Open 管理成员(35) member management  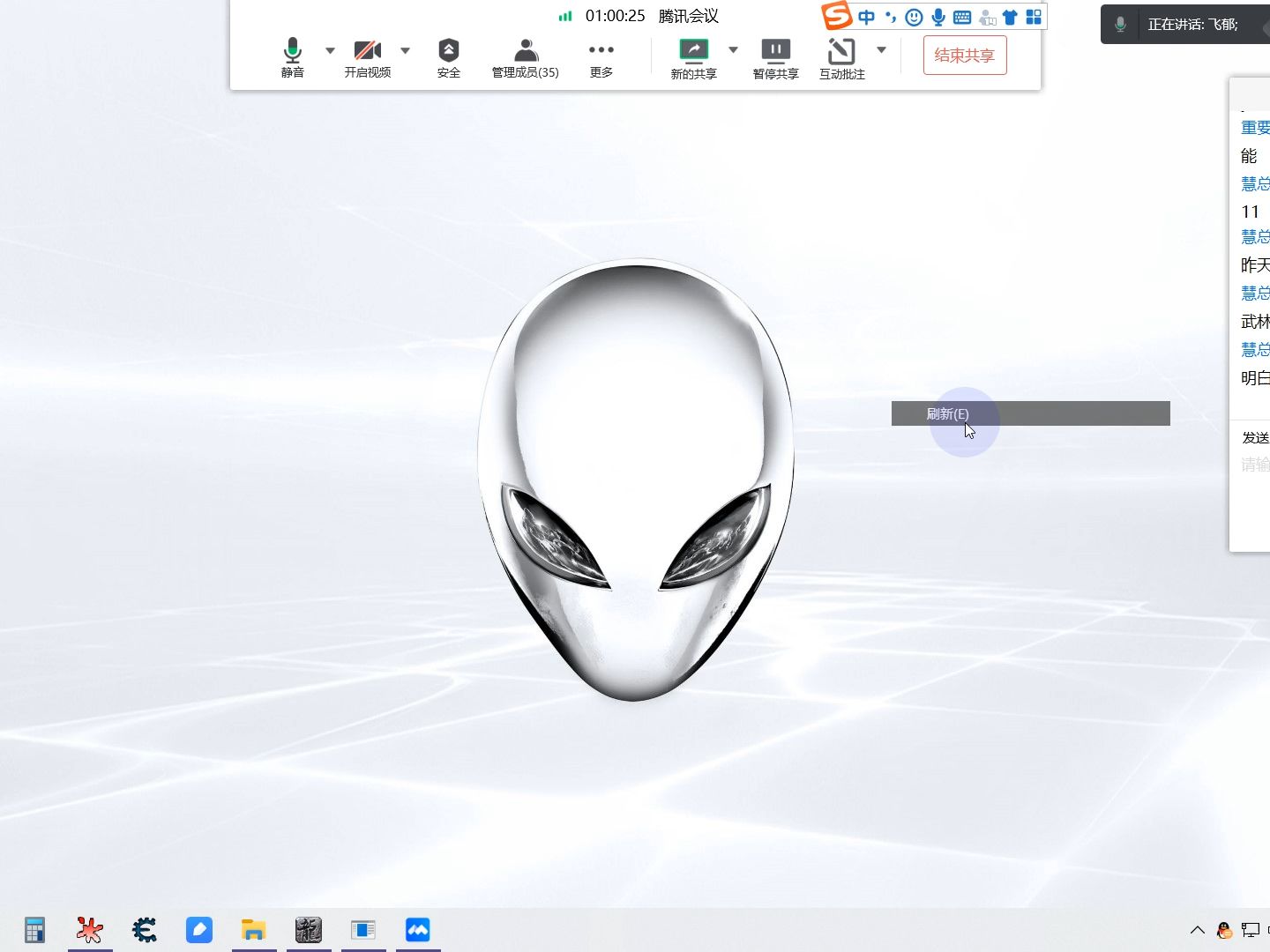(526, 57)
